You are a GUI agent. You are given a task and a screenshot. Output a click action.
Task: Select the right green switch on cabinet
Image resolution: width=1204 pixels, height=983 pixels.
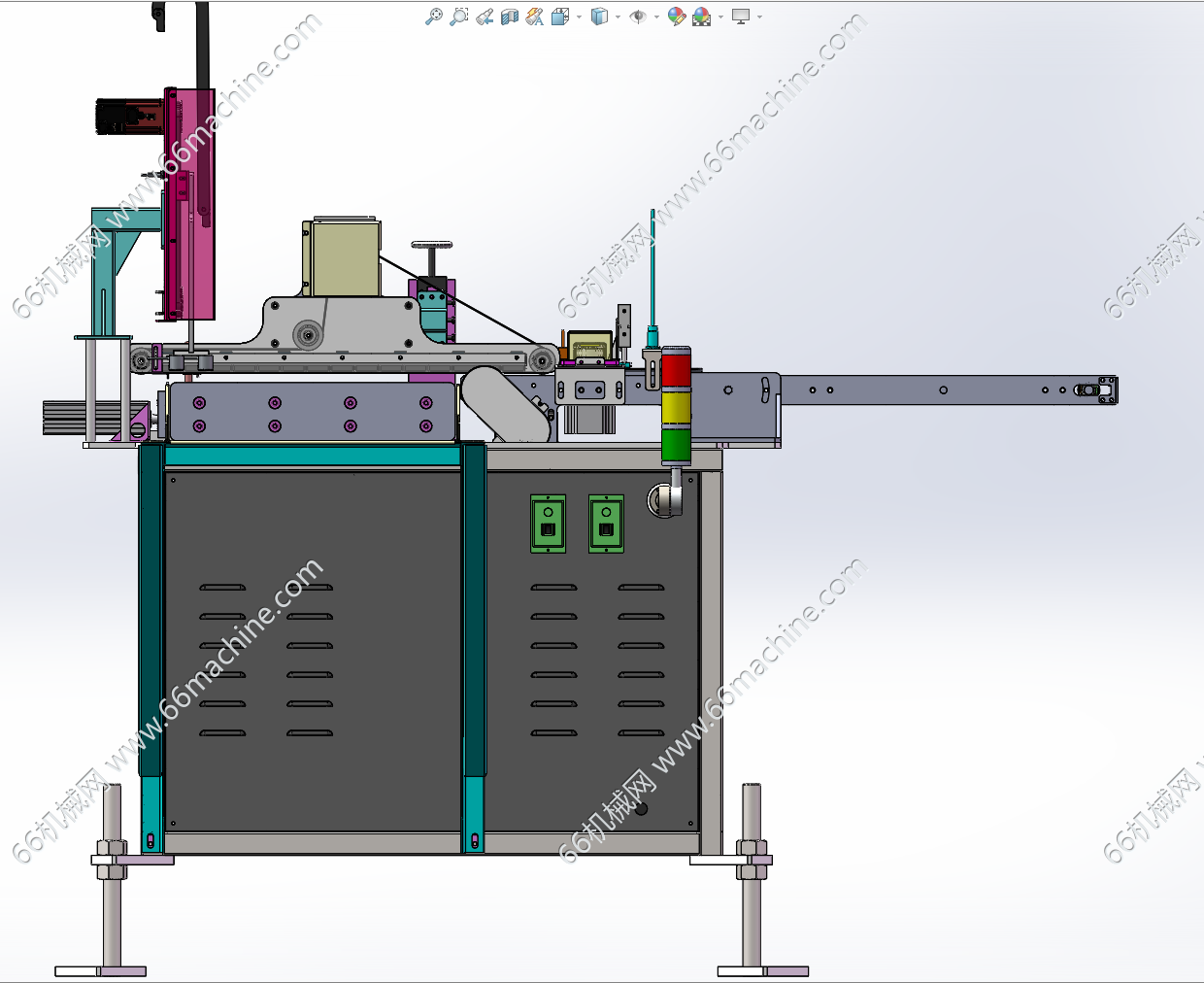(x=606, y=524)
